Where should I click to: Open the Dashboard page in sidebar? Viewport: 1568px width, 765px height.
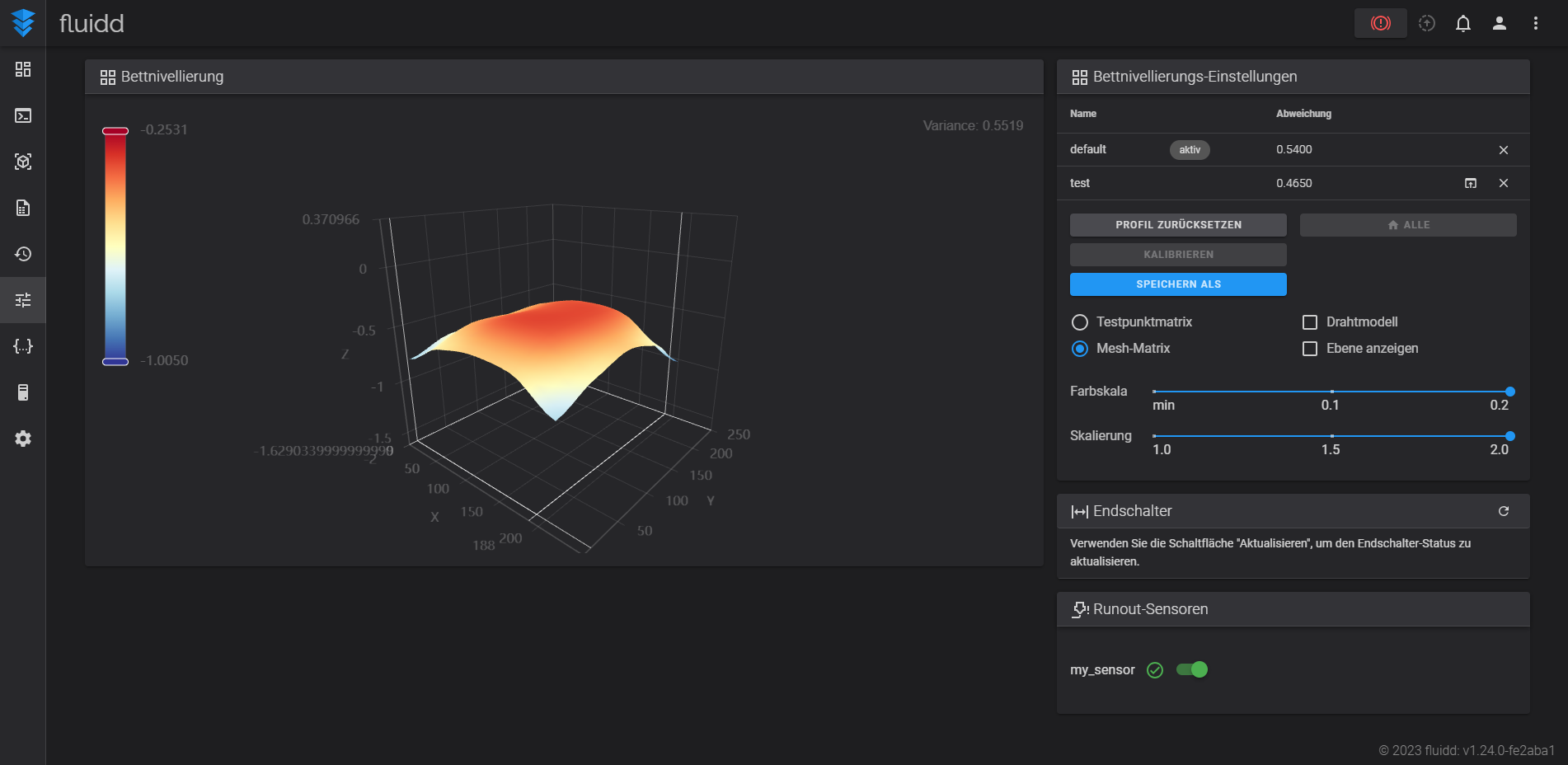(23, 69)
